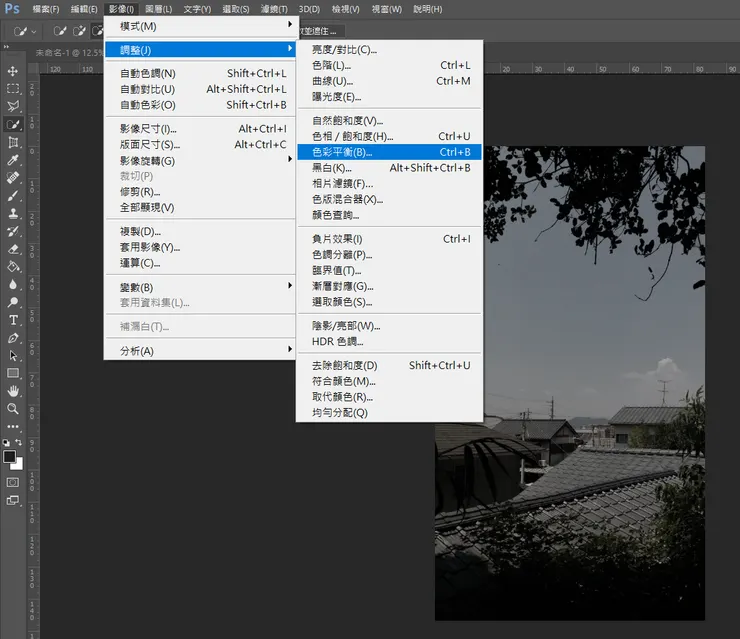Choose 曲線(U)... adjustment
740x639 pixels.
pyautogui.click(x=389, y=81)
